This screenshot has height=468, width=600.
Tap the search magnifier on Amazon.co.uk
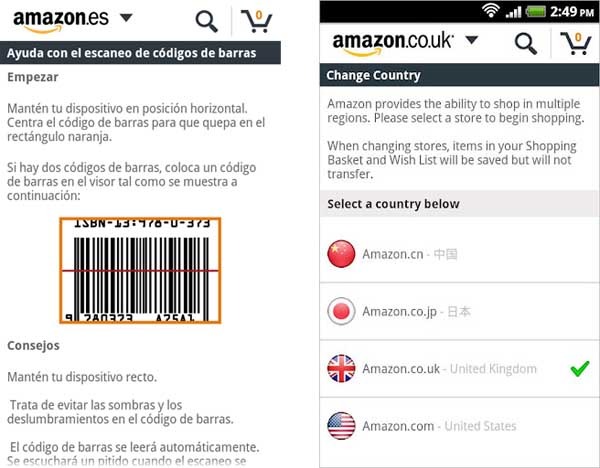(525, 42)
